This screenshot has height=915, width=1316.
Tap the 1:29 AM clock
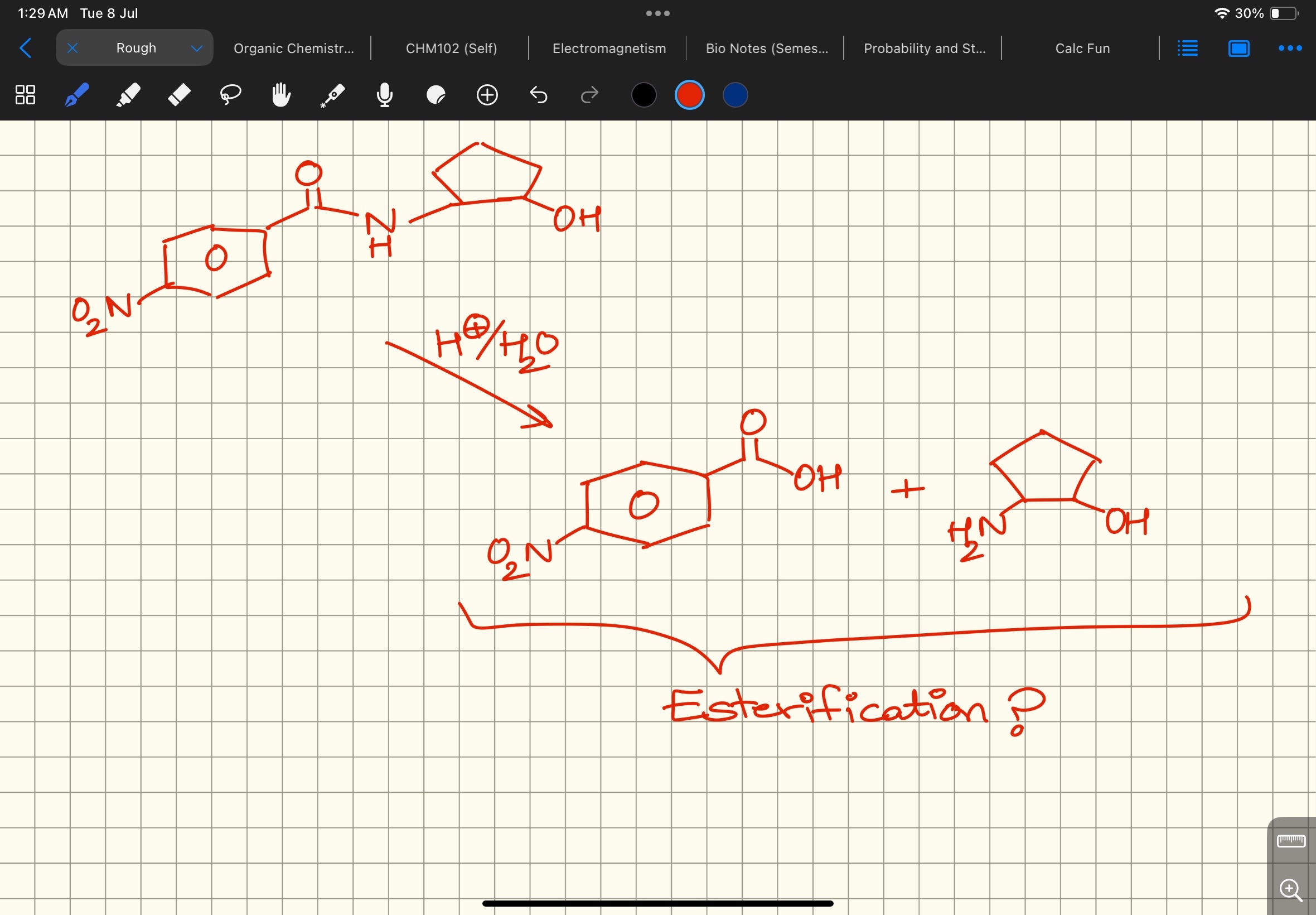click(x=43, y=13)
